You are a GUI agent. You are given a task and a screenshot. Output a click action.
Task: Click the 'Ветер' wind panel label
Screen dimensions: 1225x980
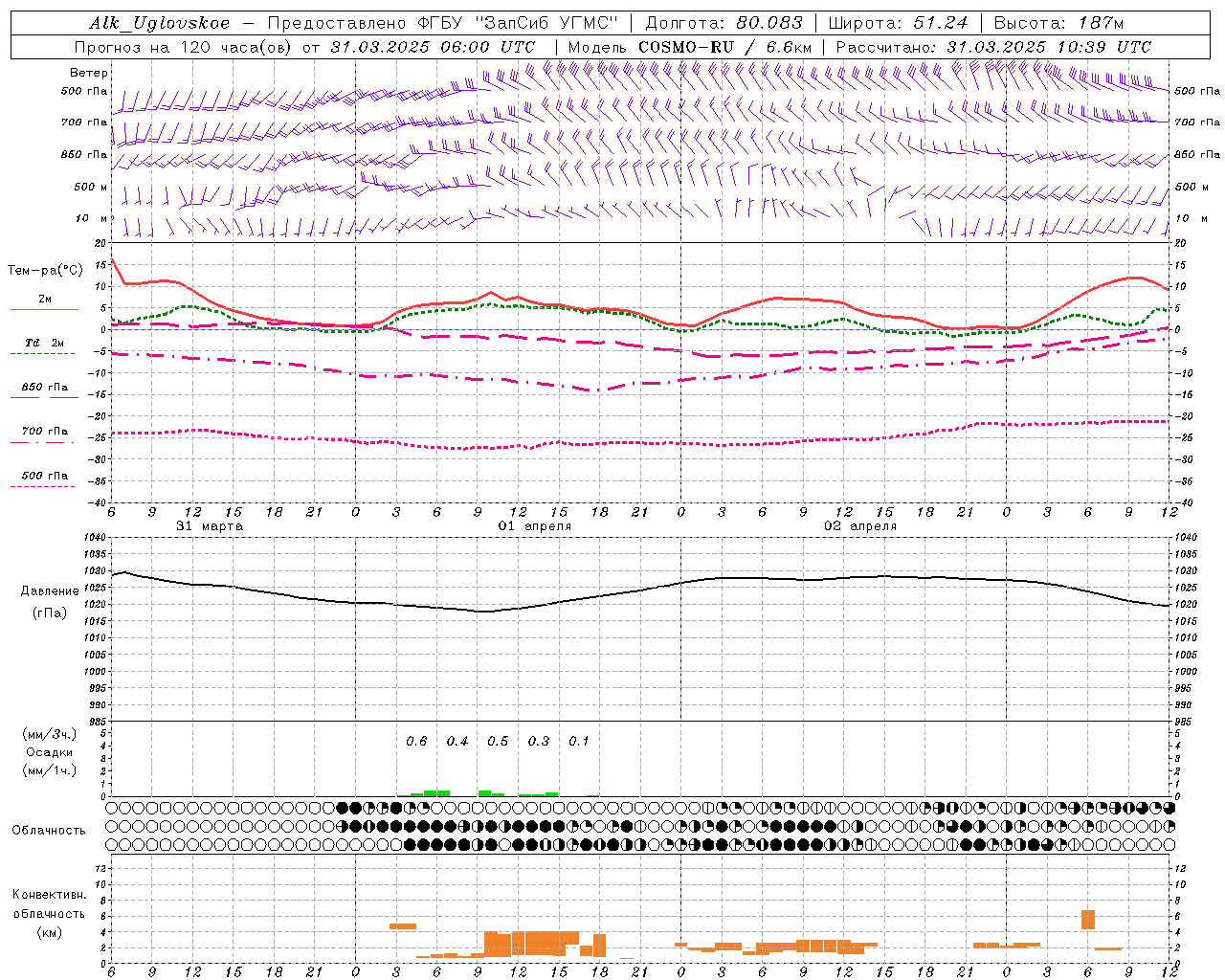tap(88, 73)
